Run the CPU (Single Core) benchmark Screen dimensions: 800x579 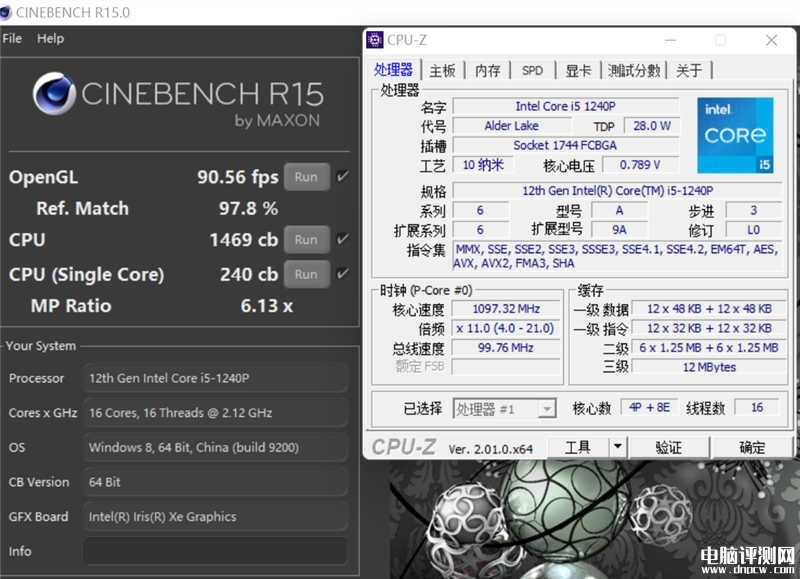click(x=306, y=274)
